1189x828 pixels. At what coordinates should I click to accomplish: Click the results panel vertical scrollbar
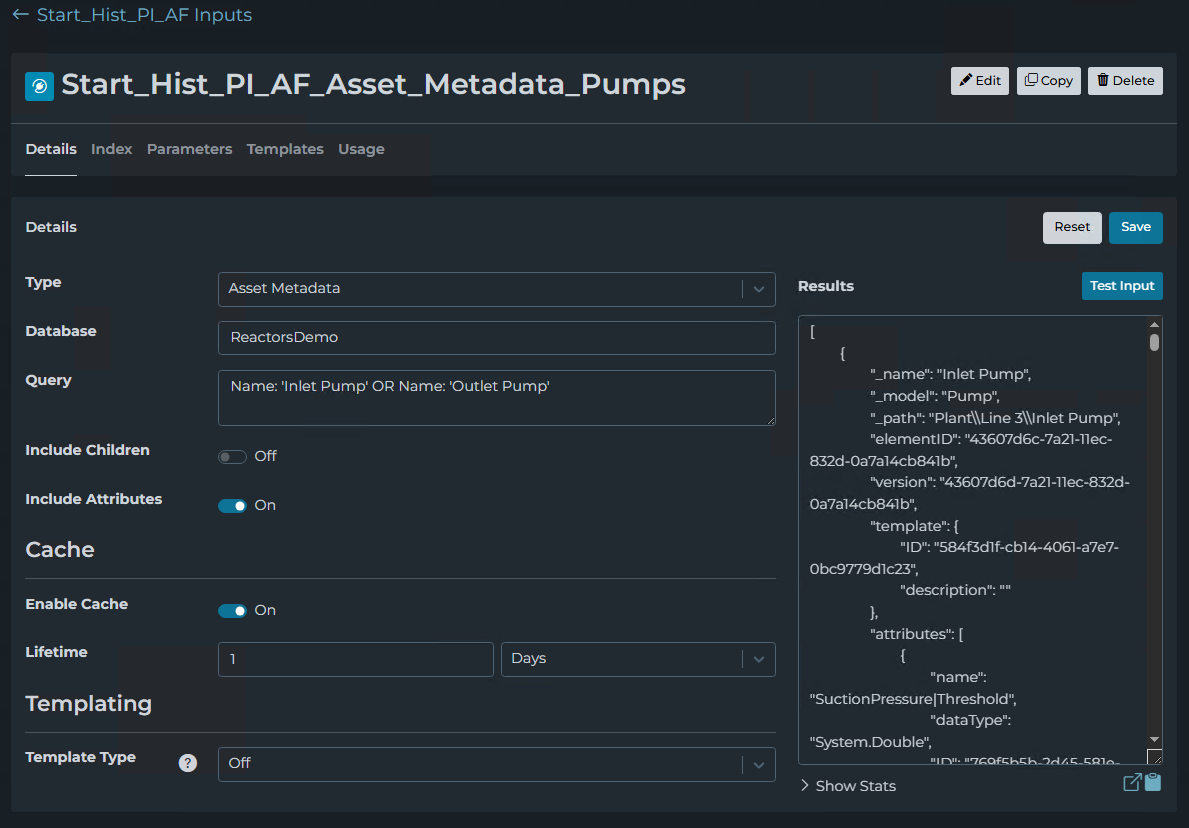(1154, 500)
